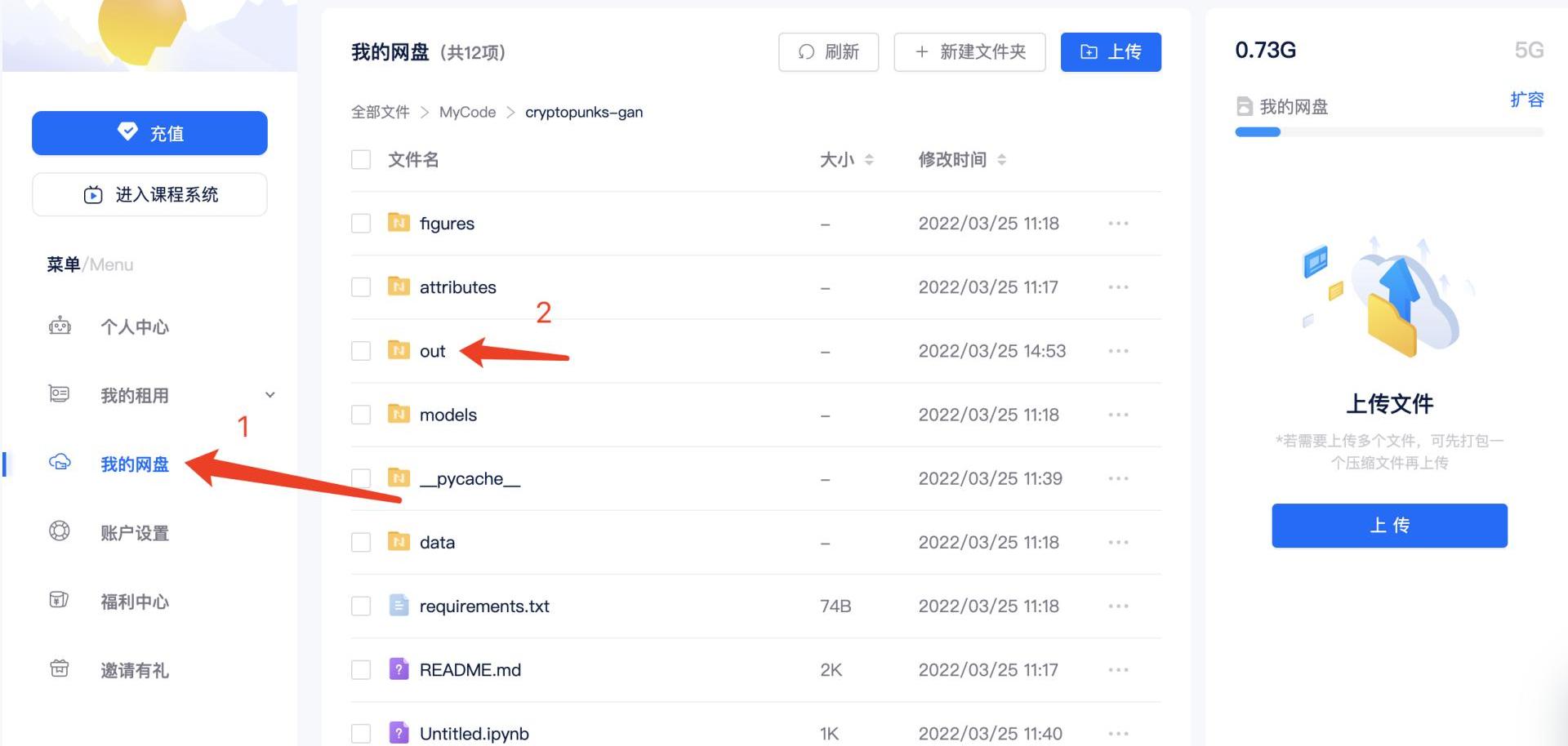Click the 扩容 link
1568x746 pixels.
[1526, 100]
